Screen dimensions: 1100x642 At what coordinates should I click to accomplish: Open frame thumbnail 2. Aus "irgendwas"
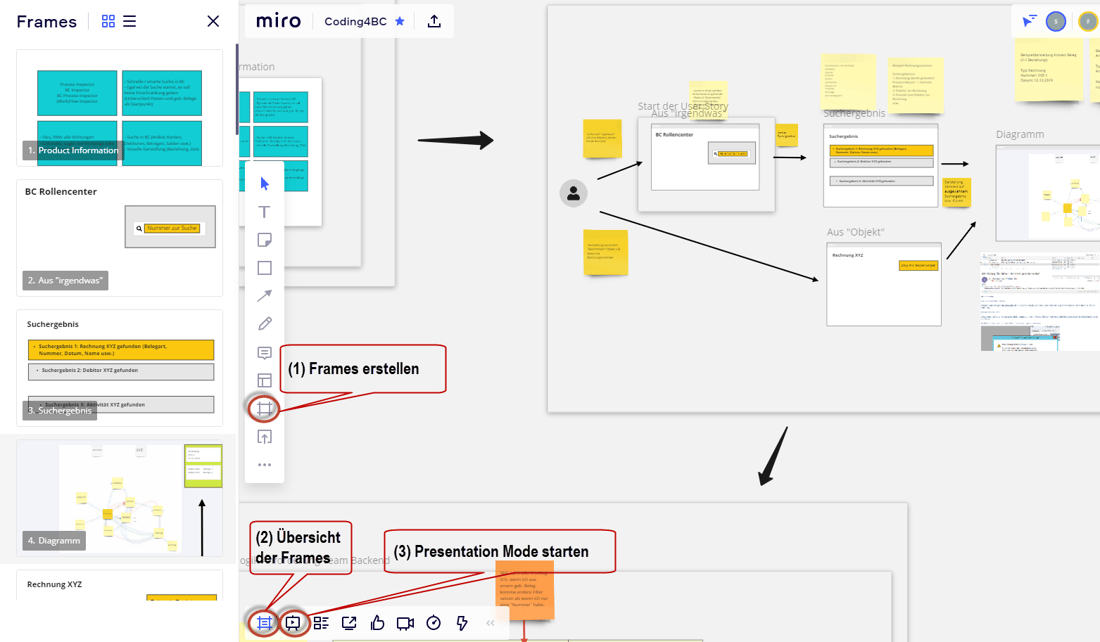click(x=119, y=238)
